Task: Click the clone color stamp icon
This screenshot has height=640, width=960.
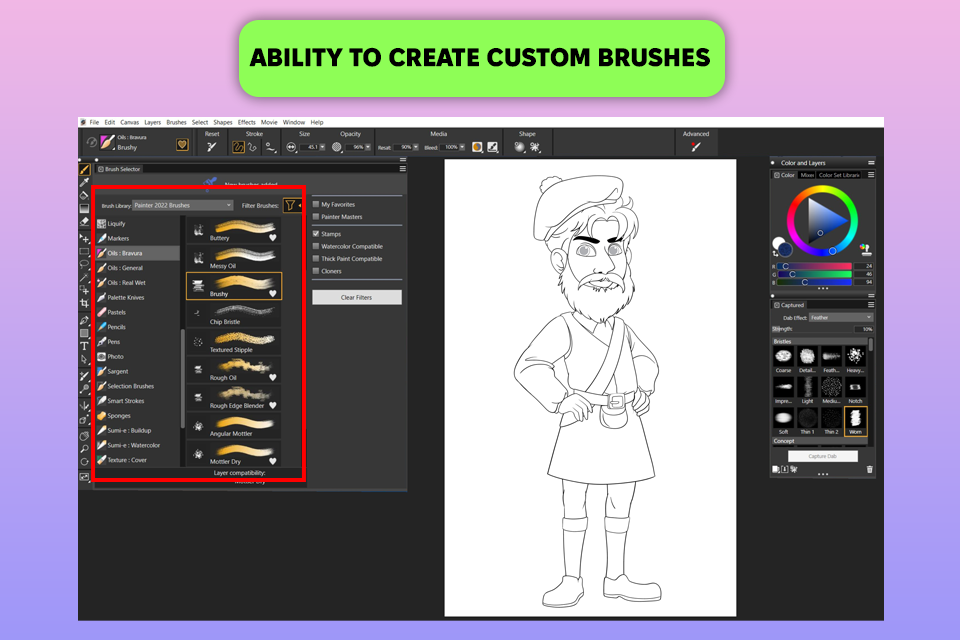Action: pos(864,249)
